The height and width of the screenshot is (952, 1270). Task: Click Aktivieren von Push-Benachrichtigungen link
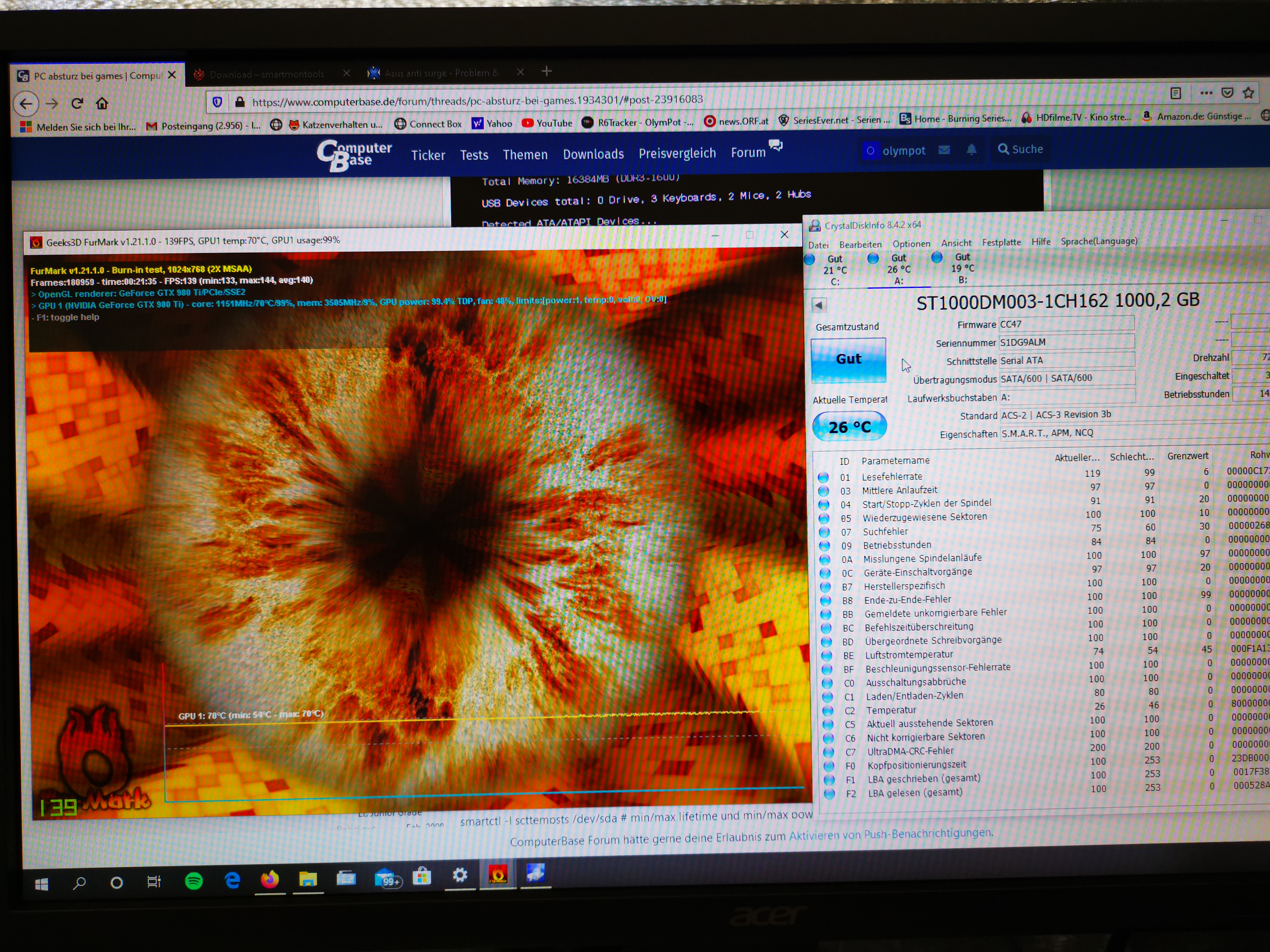point(891,834)
